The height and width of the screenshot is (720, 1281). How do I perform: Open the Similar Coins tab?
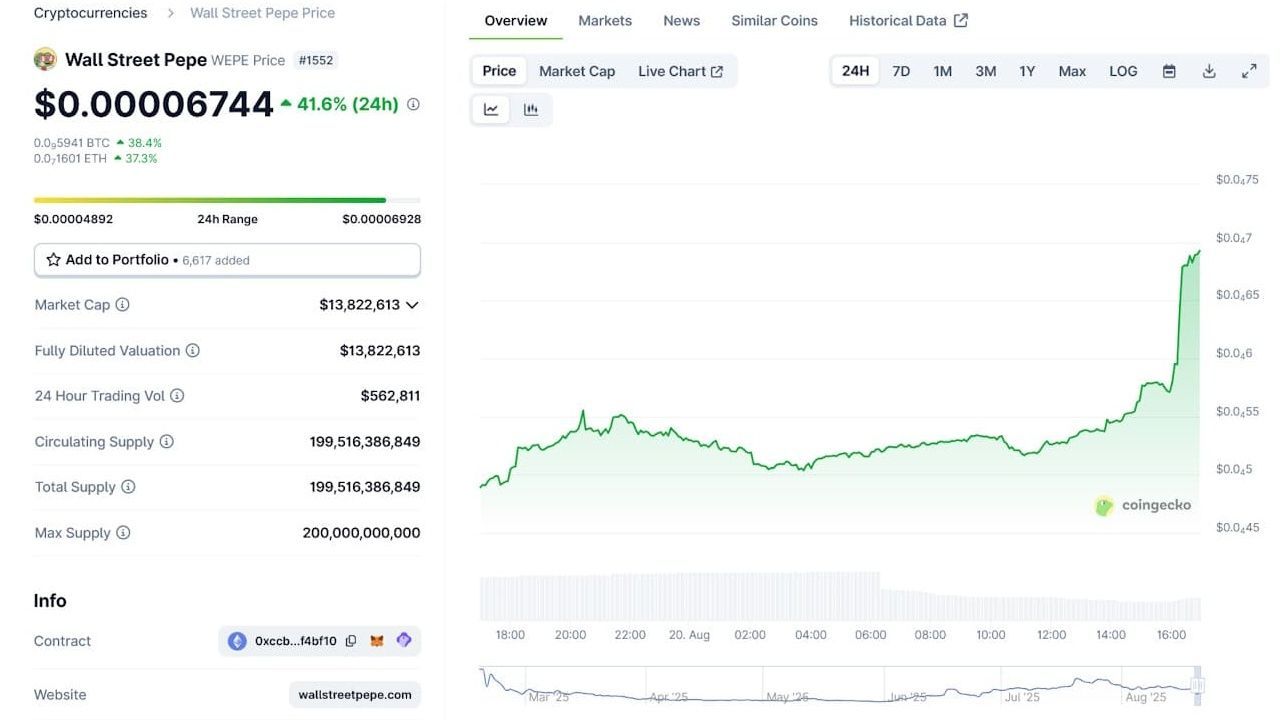coord(773,20)
